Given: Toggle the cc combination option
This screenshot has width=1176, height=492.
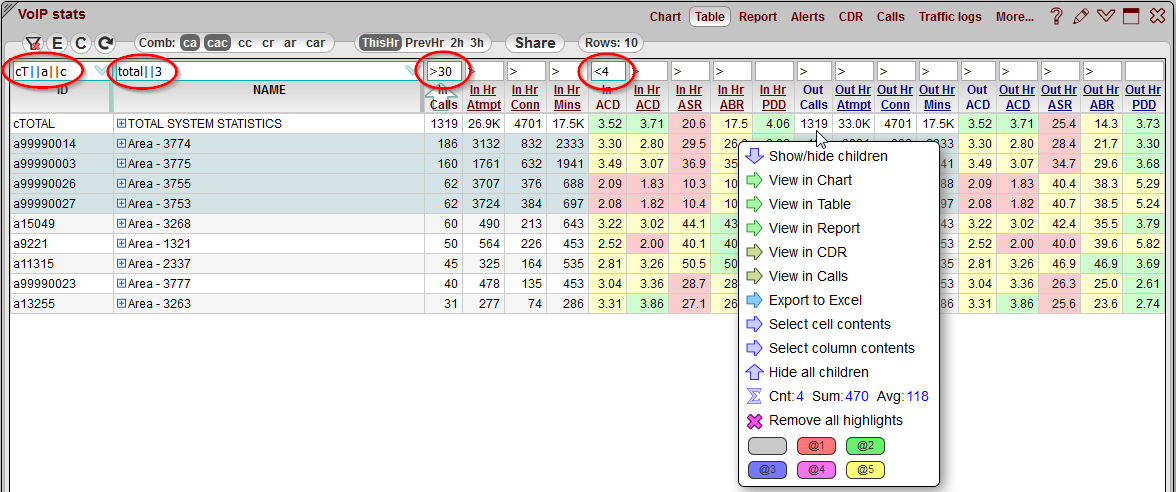Looking at the screenshot, I should (x=244, y=44).
